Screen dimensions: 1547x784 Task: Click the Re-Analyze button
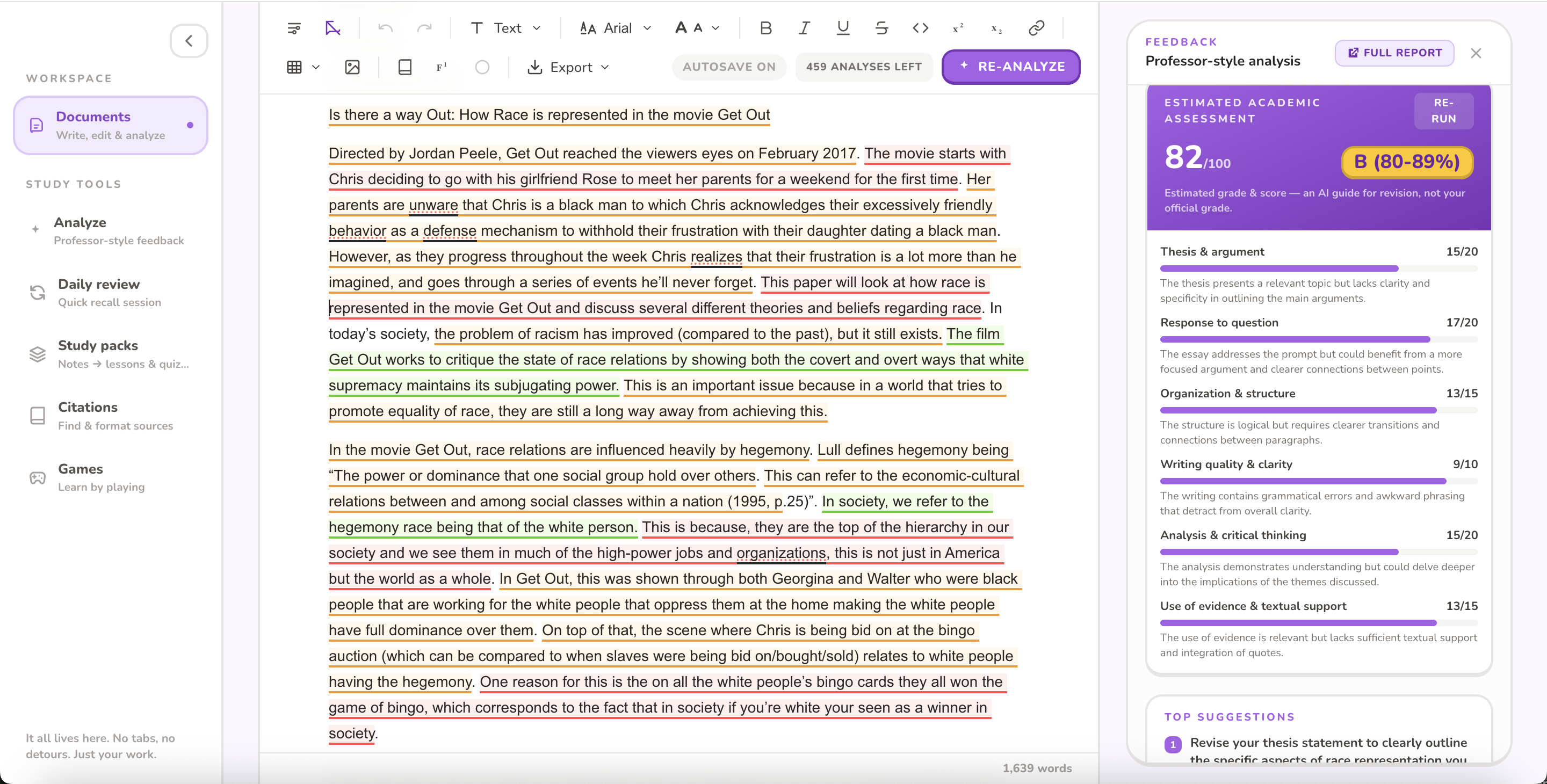(x=1011, y=67)
